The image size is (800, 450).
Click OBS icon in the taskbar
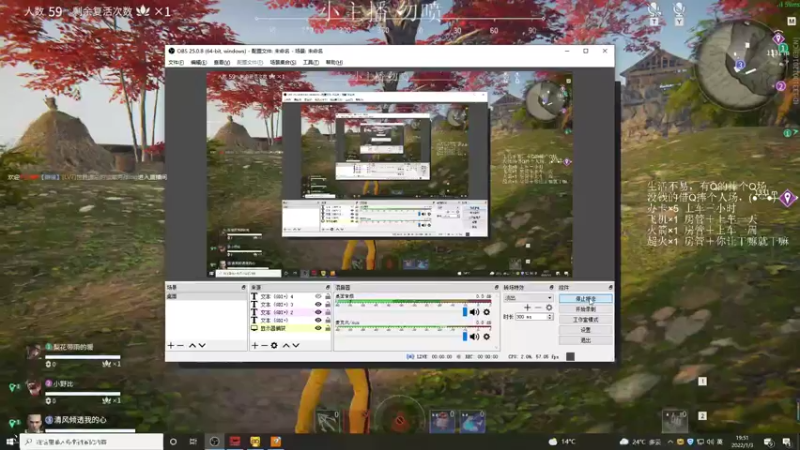[x=214, y=441]
